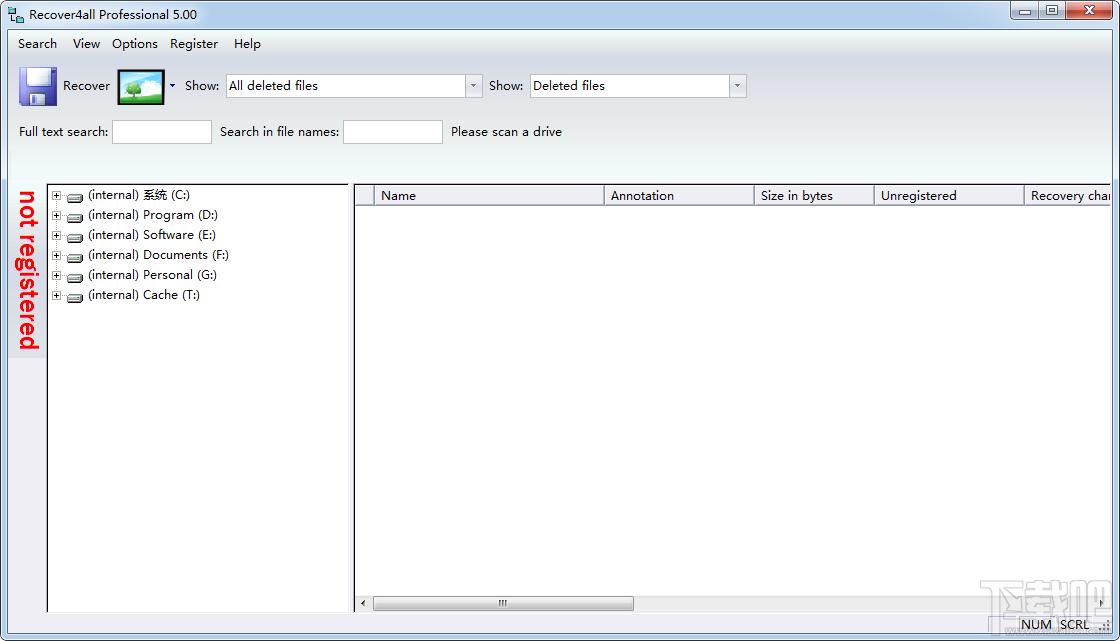Click the floppy disk Recover icon
The image size is (1120, 641).
tap(38, 86)
